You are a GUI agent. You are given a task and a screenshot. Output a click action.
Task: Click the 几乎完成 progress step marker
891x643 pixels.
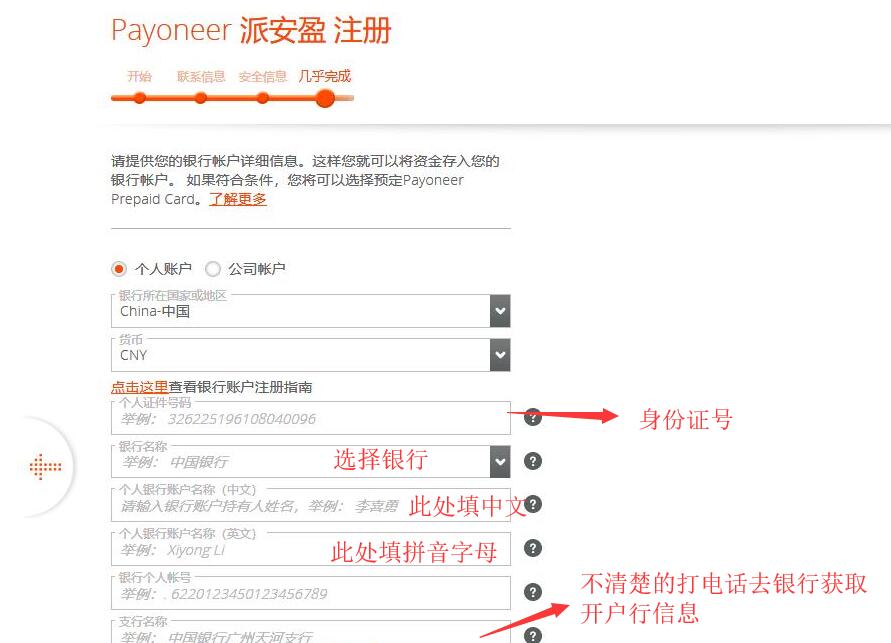point(325,97)
